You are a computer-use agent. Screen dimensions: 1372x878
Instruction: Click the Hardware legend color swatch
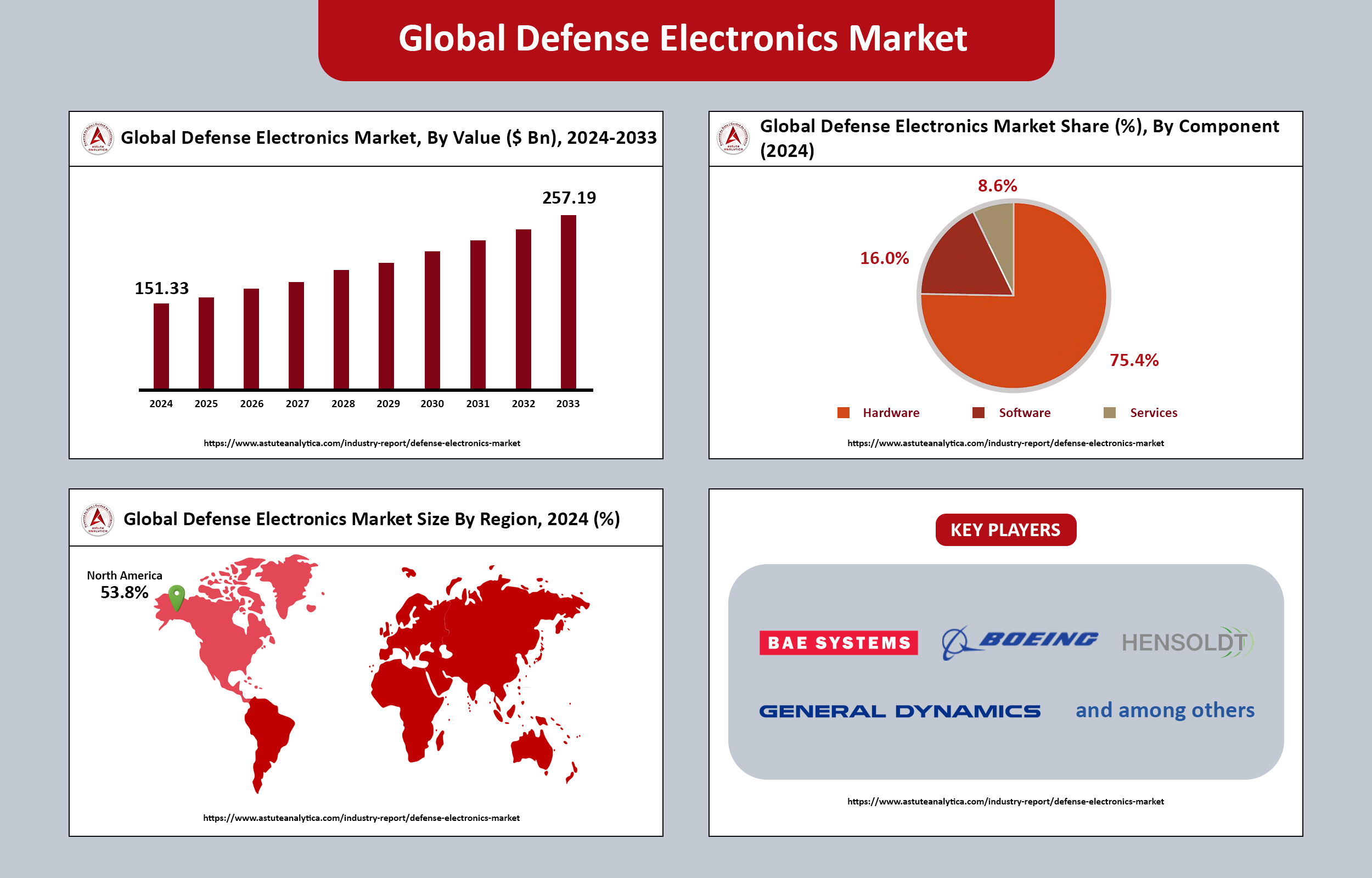(x=844, y=412)
